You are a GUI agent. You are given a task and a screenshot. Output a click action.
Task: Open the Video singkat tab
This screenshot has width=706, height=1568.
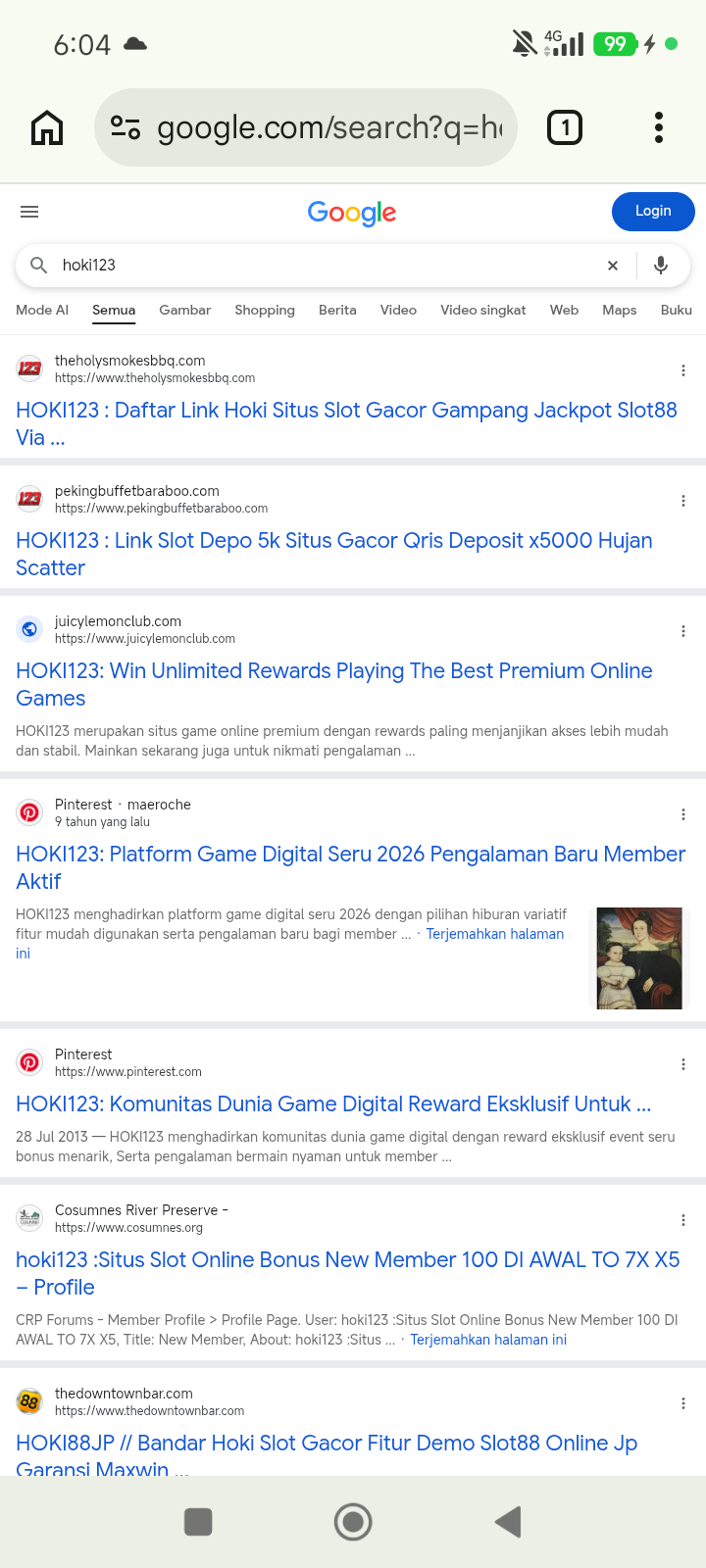(x=483, y=310)
